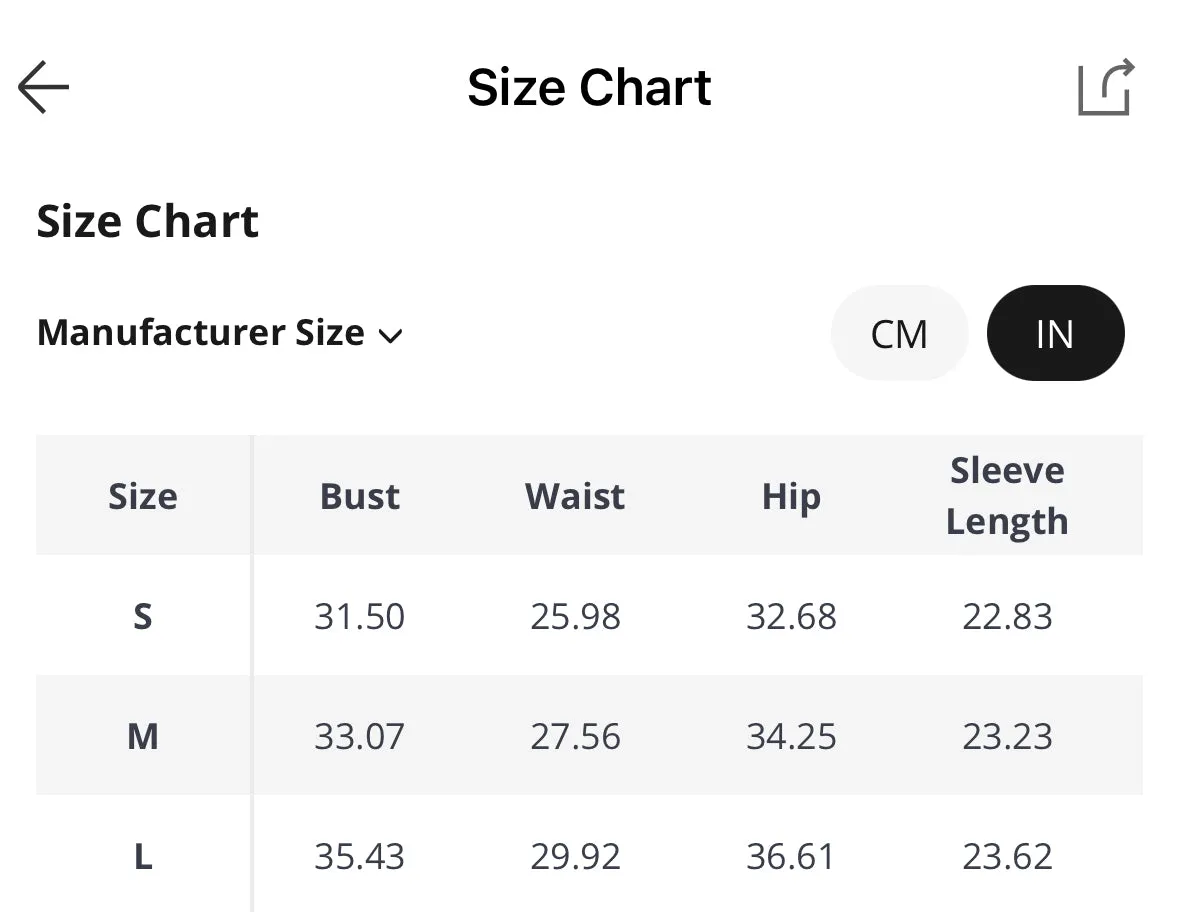Select the Size column header

[x=143, y=496]
